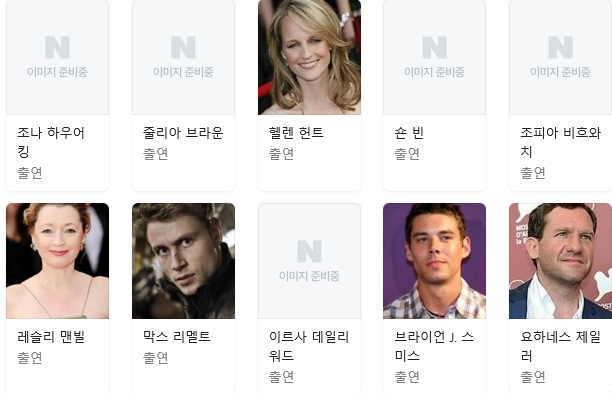
Task: Click 조피아 비흐와치 placeholder image
Action: click(x=560, y=57)
